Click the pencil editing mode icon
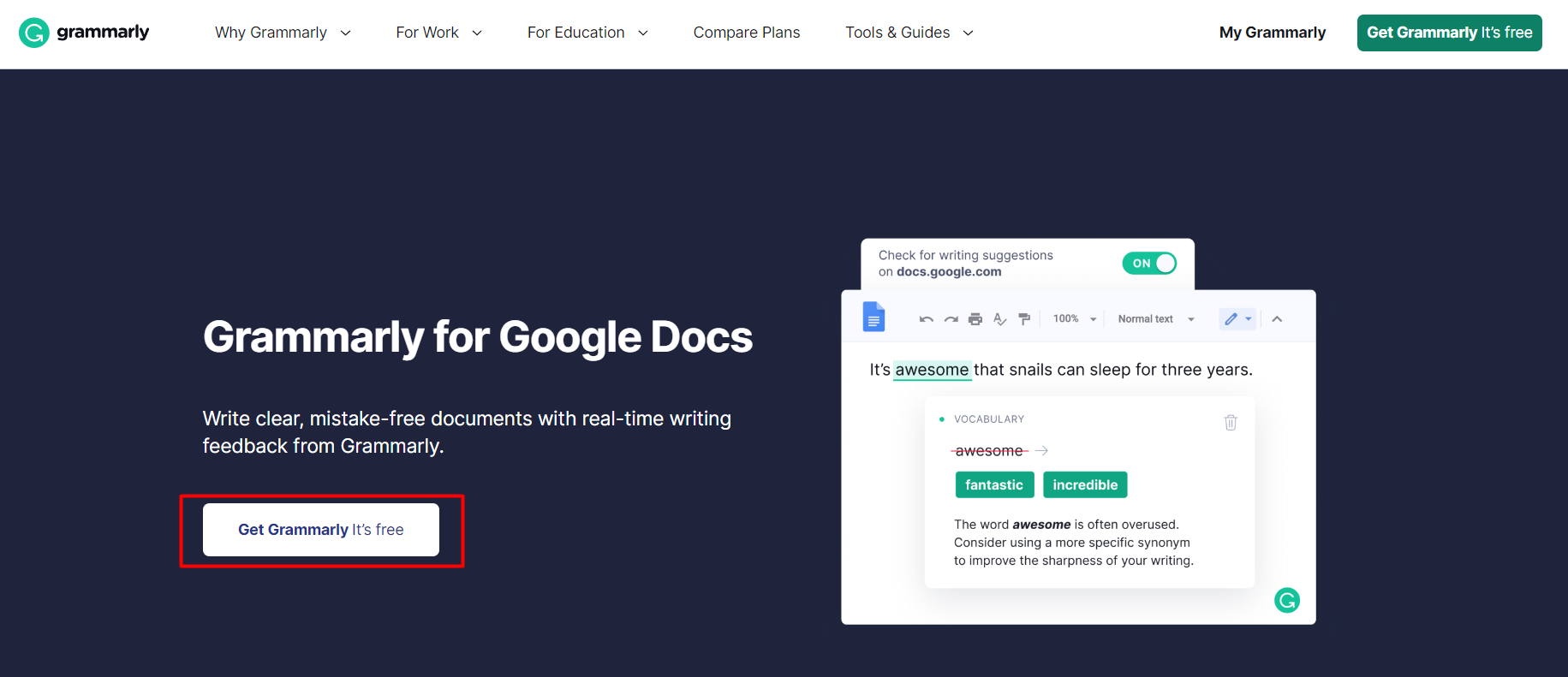The width and height of the screenshot is (1568, 677). pyautogui.click(x=1231, y=319)
